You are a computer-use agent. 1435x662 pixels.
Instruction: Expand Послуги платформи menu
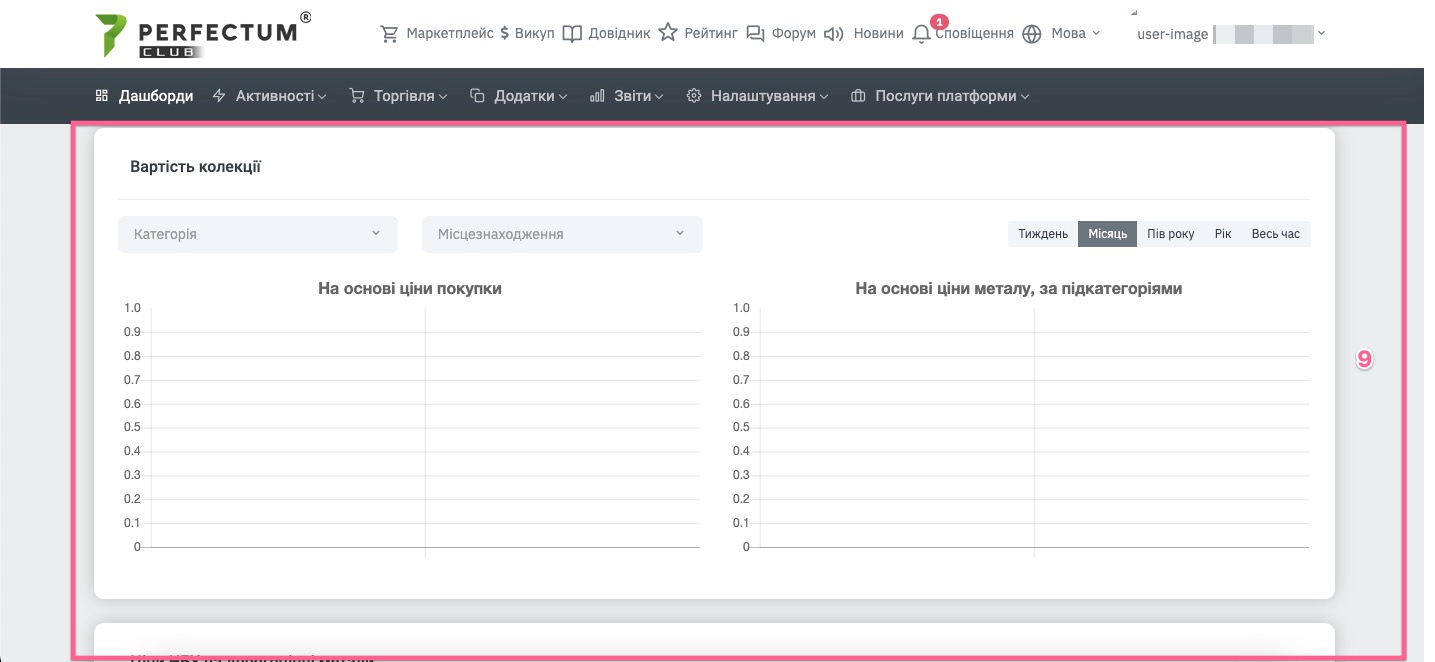pos(940,96)
